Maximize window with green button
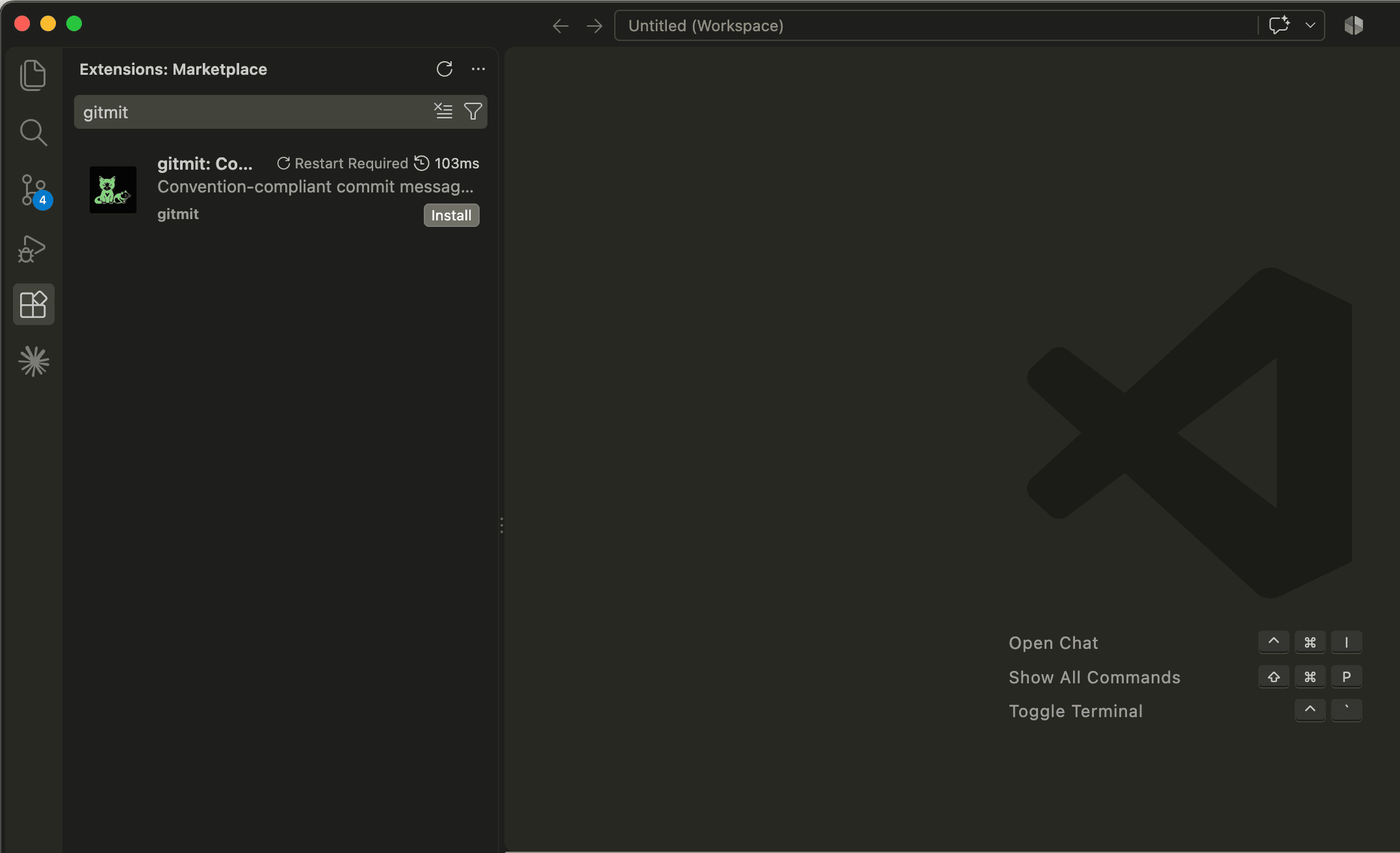The image size is (1400, 853). (x=74, y=23)
